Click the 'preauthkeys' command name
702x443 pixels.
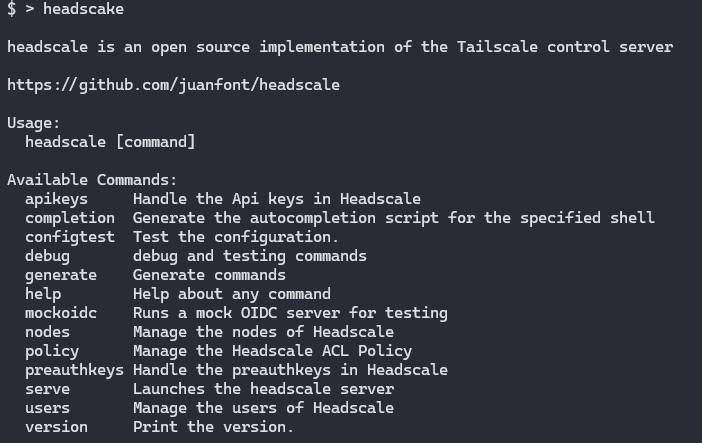(x=74, y=370)
